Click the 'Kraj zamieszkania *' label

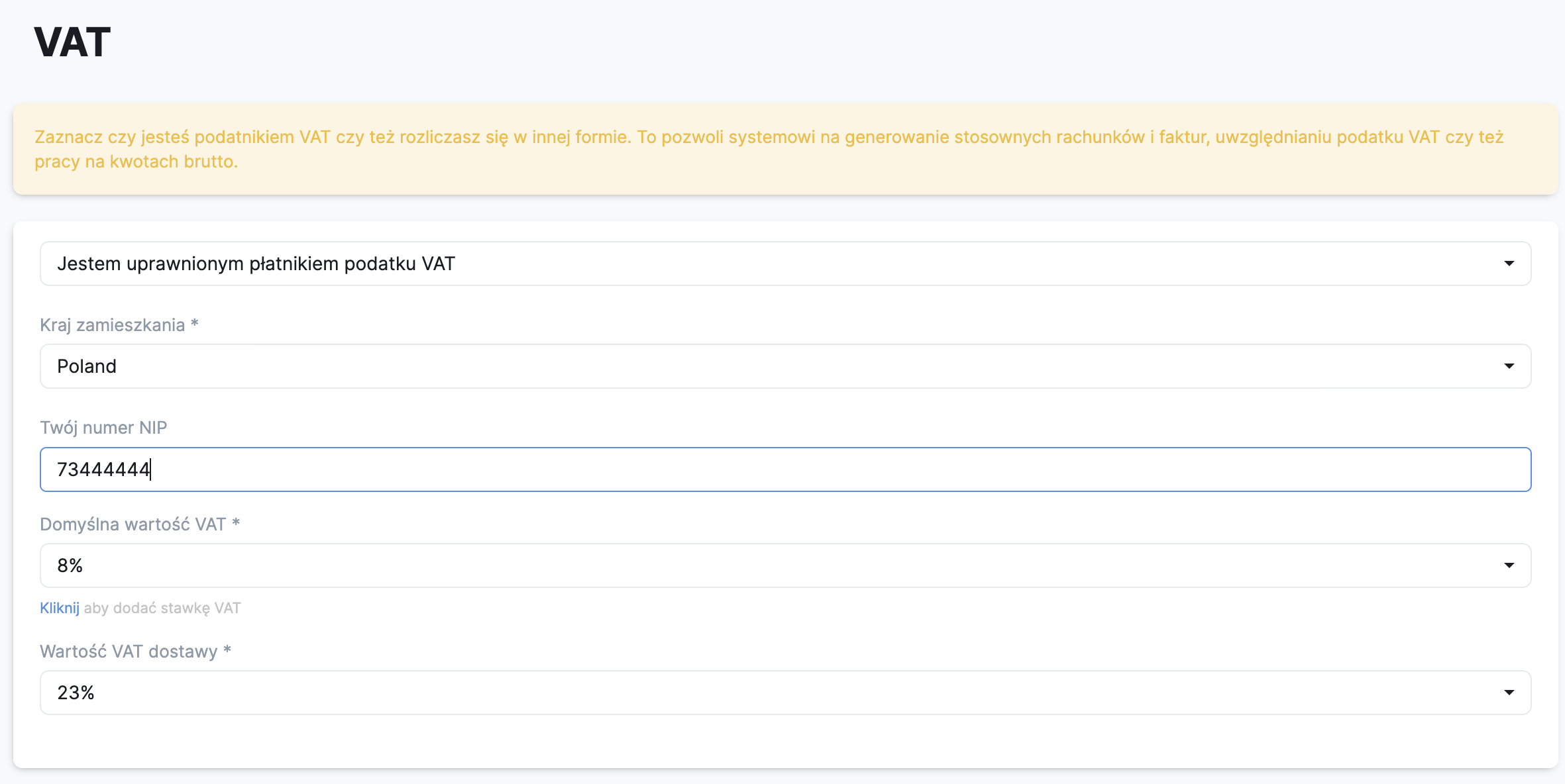tap(119, 325)
